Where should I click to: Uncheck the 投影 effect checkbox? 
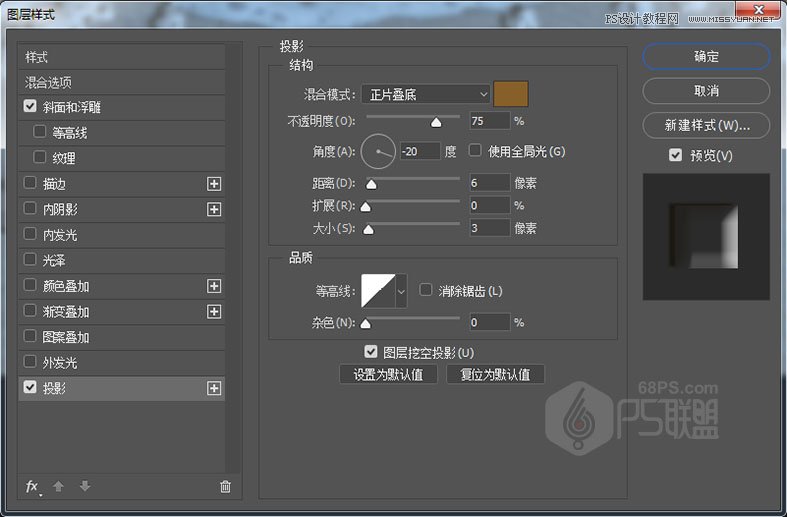30,387
